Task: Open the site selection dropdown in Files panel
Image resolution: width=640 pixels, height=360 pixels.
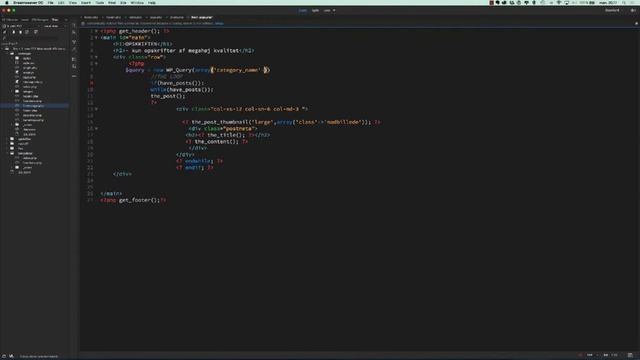Action: pyautogui.click(x=20, y=26)
